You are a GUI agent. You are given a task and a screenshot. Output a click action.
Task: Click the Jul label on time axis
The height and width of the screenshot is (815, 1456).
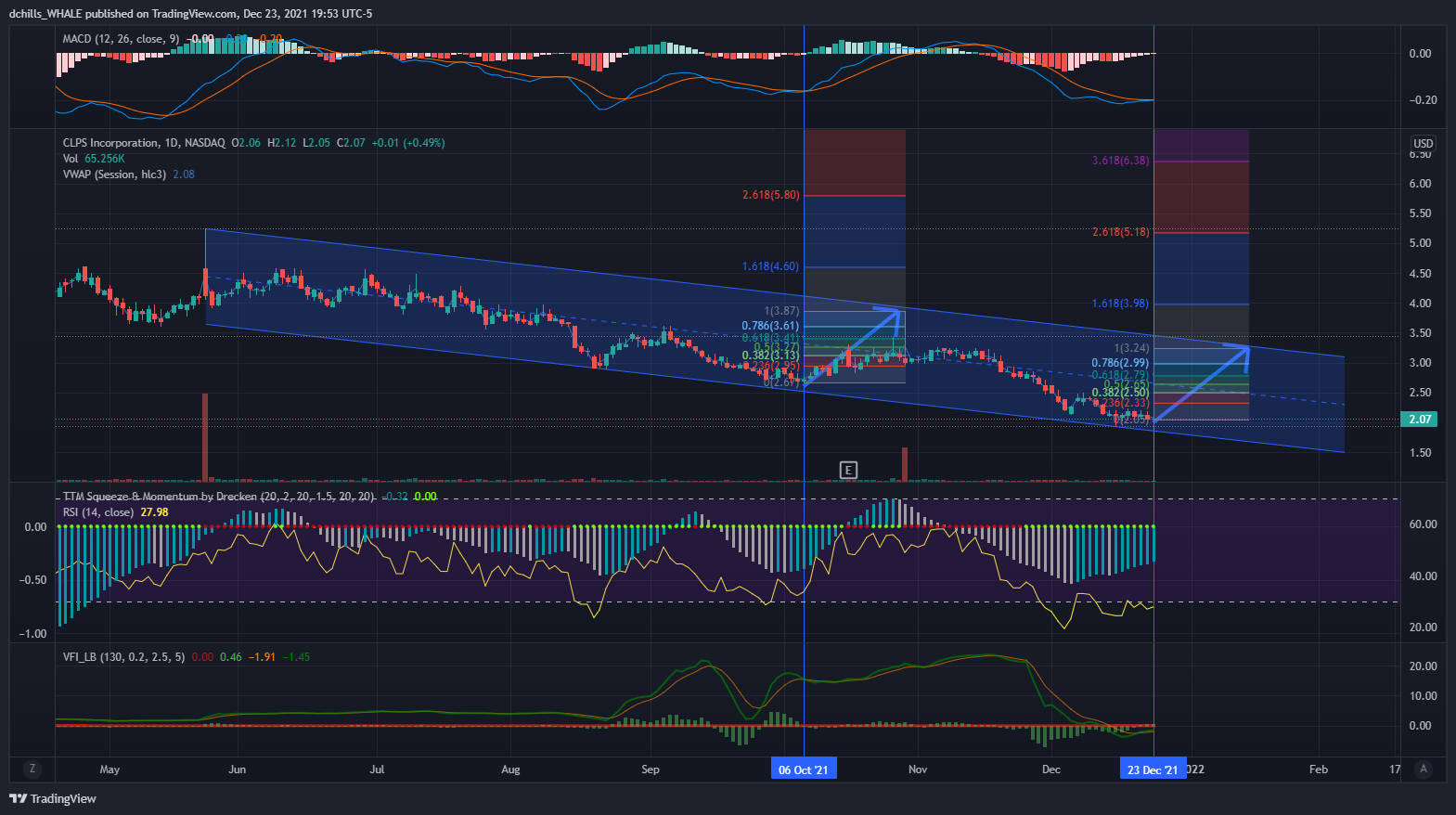coord(377,770)
